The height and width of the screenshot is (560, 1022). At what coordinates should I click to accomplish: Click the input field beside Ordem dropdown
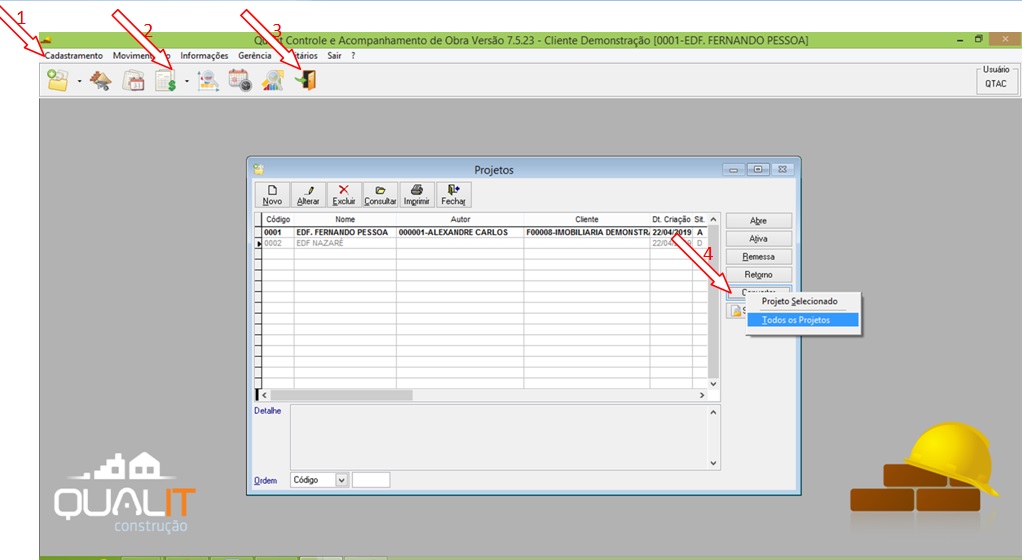(371, 480)
